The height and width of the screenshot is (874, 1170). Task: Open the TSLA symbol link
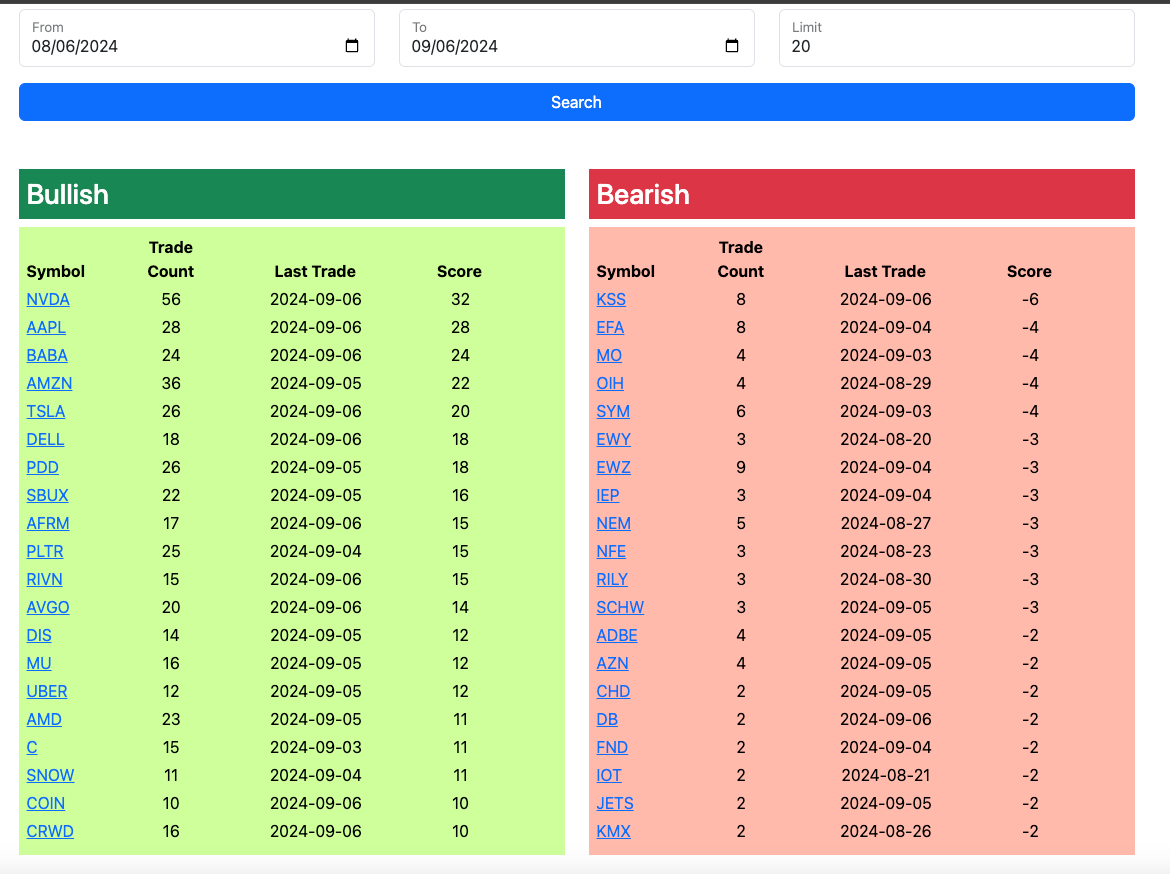46,411
